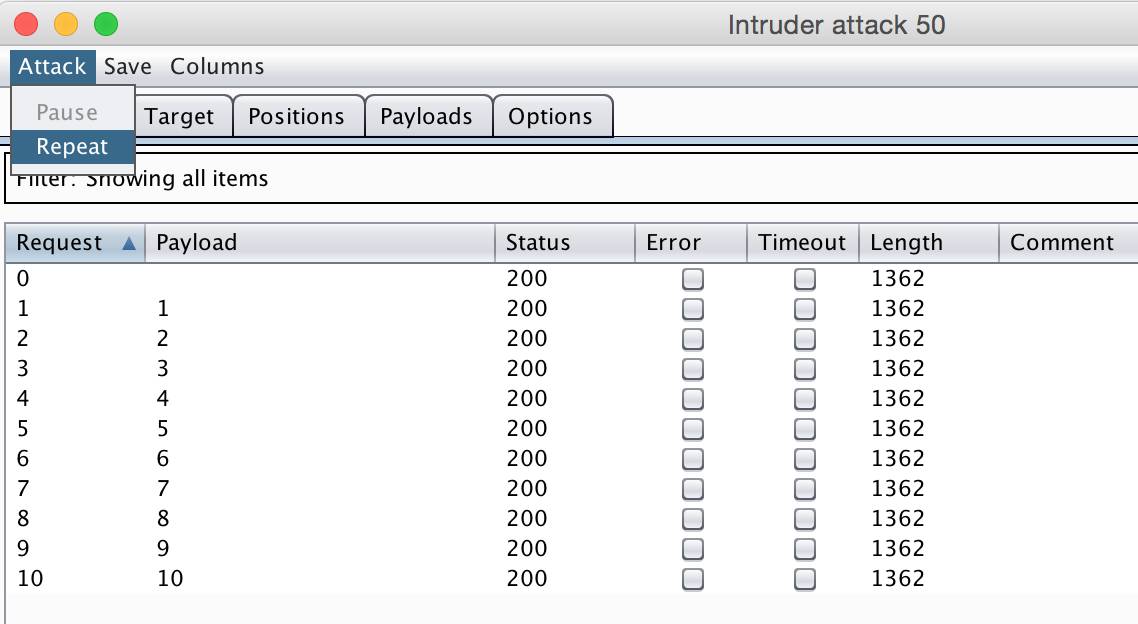Click the green zoom window button
Viewport: 1138px width, 624px height.
pyautogui.click(x=105, y=24)
